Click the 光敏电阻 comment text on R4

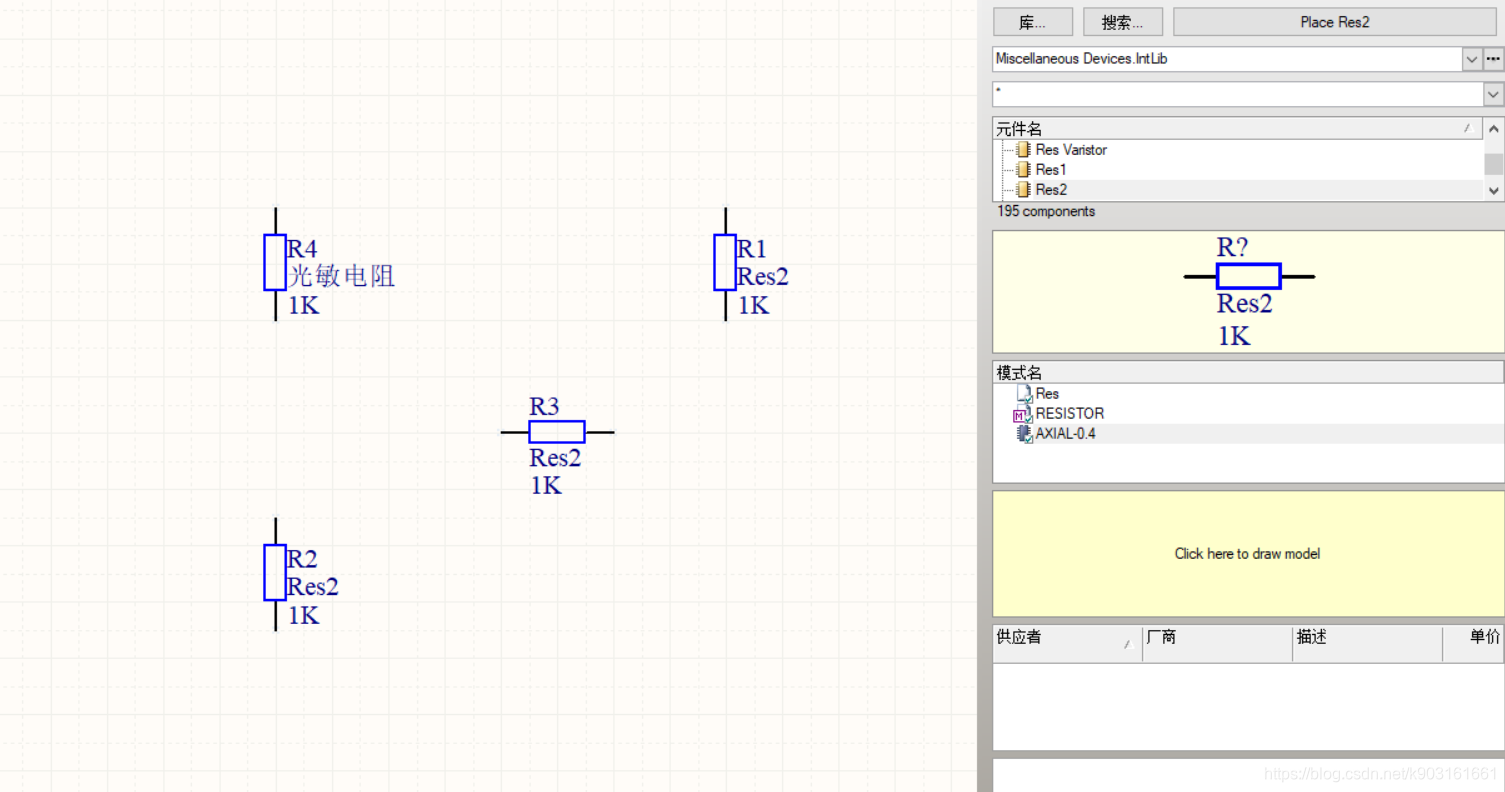point(342,277)
